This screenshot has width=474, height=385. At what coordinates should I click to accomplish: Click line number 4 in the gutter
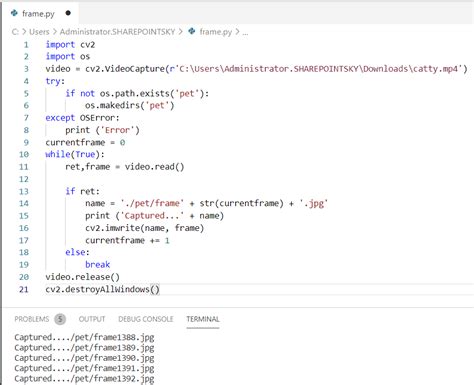pyautogui.click(x=26, y=81)
